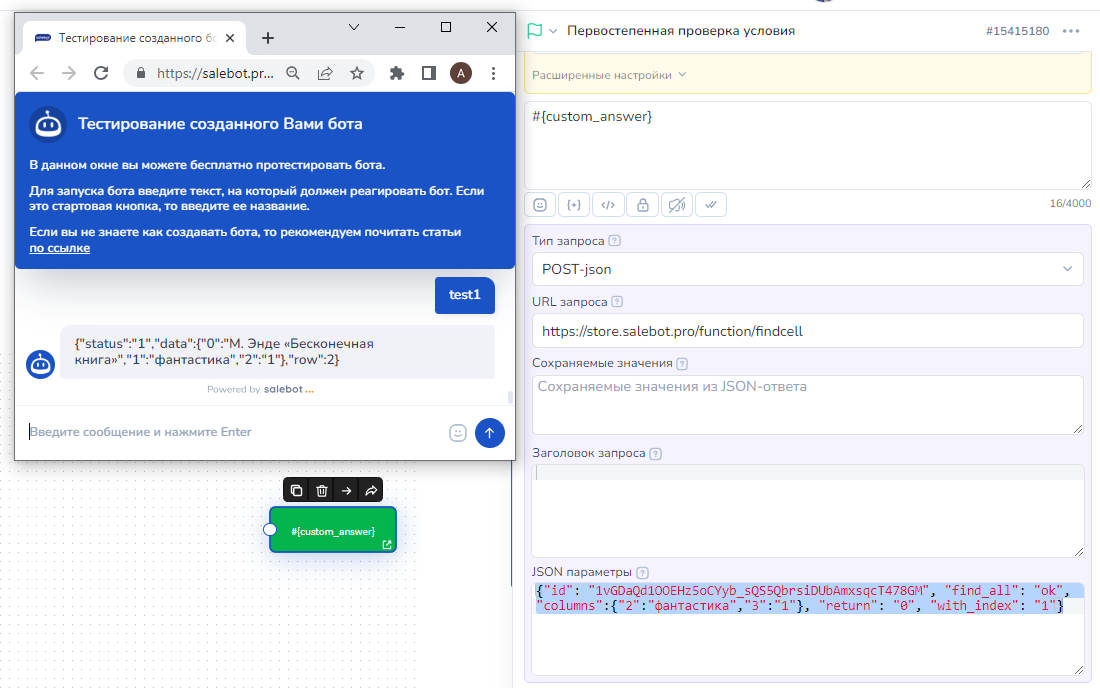Expand the Расширенные настройки section

point(609,75)
